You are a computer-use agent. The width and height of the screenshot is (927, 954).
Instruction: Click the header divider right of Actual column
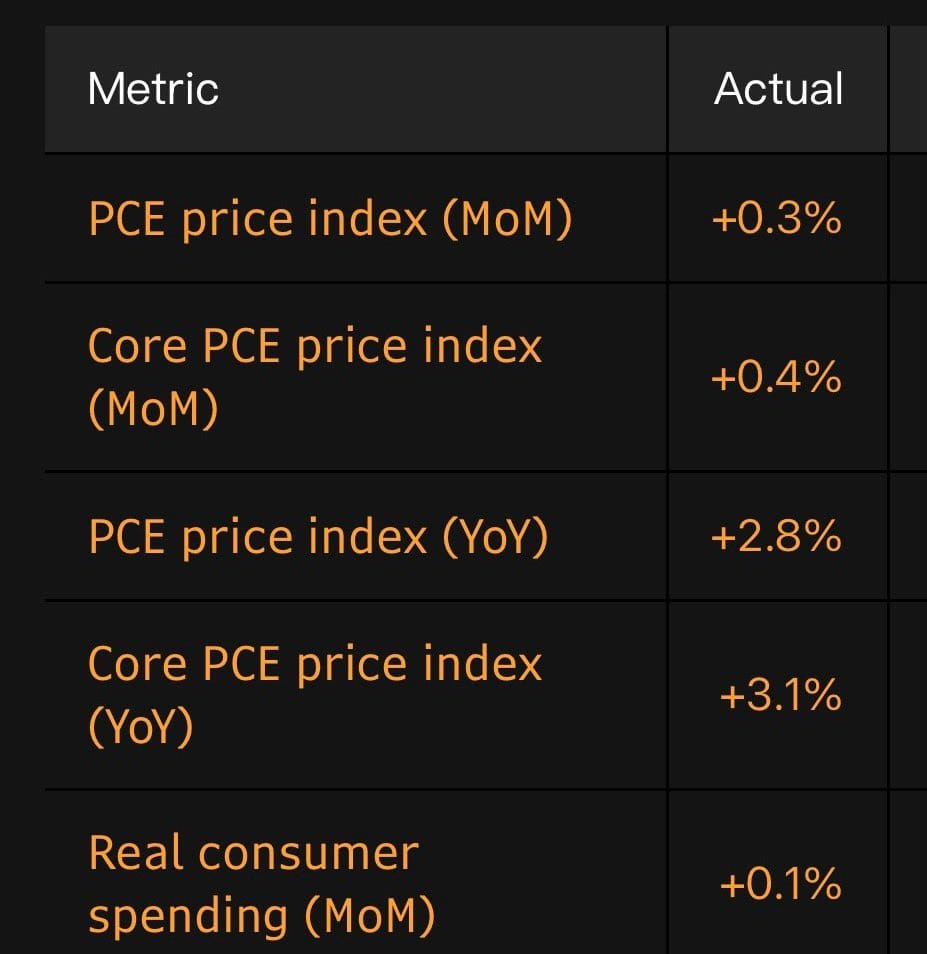[x=888, y=89]
